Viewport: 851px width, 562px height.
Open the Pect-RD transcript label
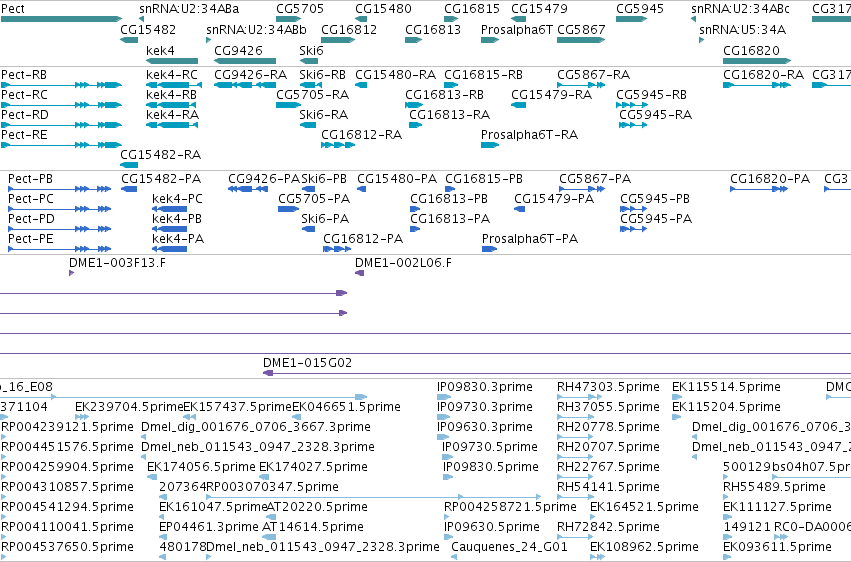point(24,115)
